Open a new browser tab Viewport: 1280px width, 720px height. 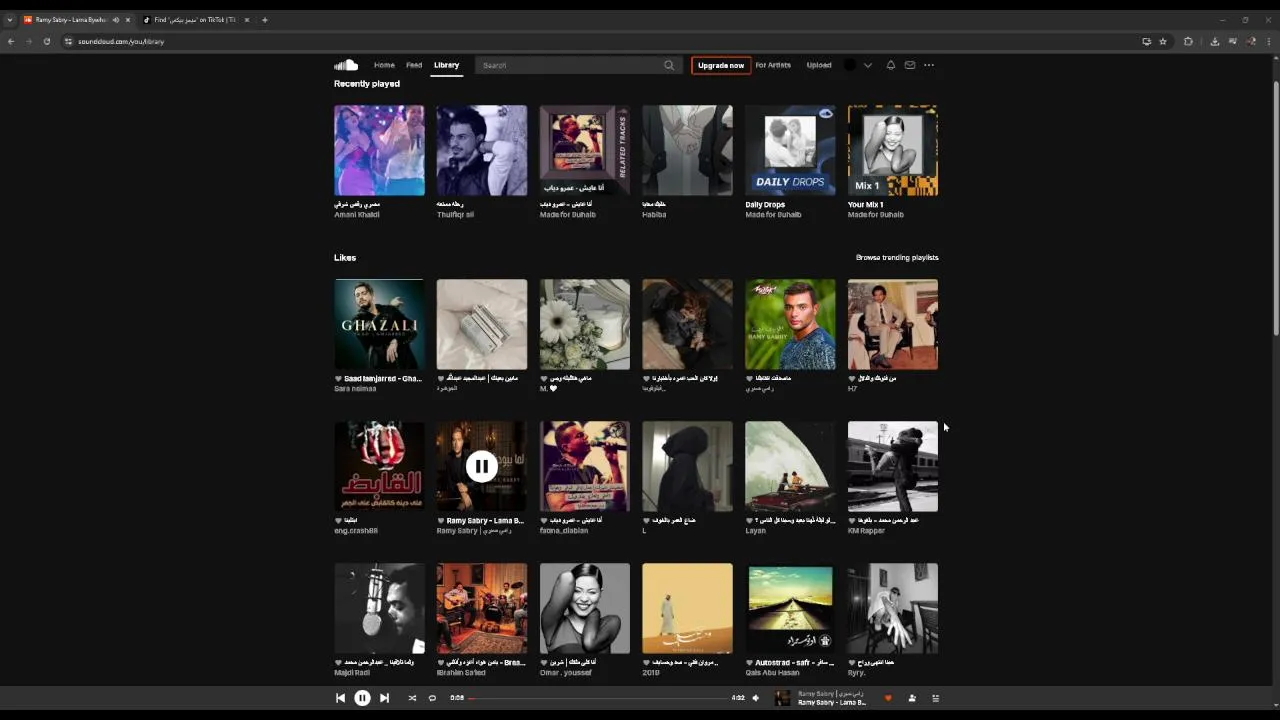[265, 20]
